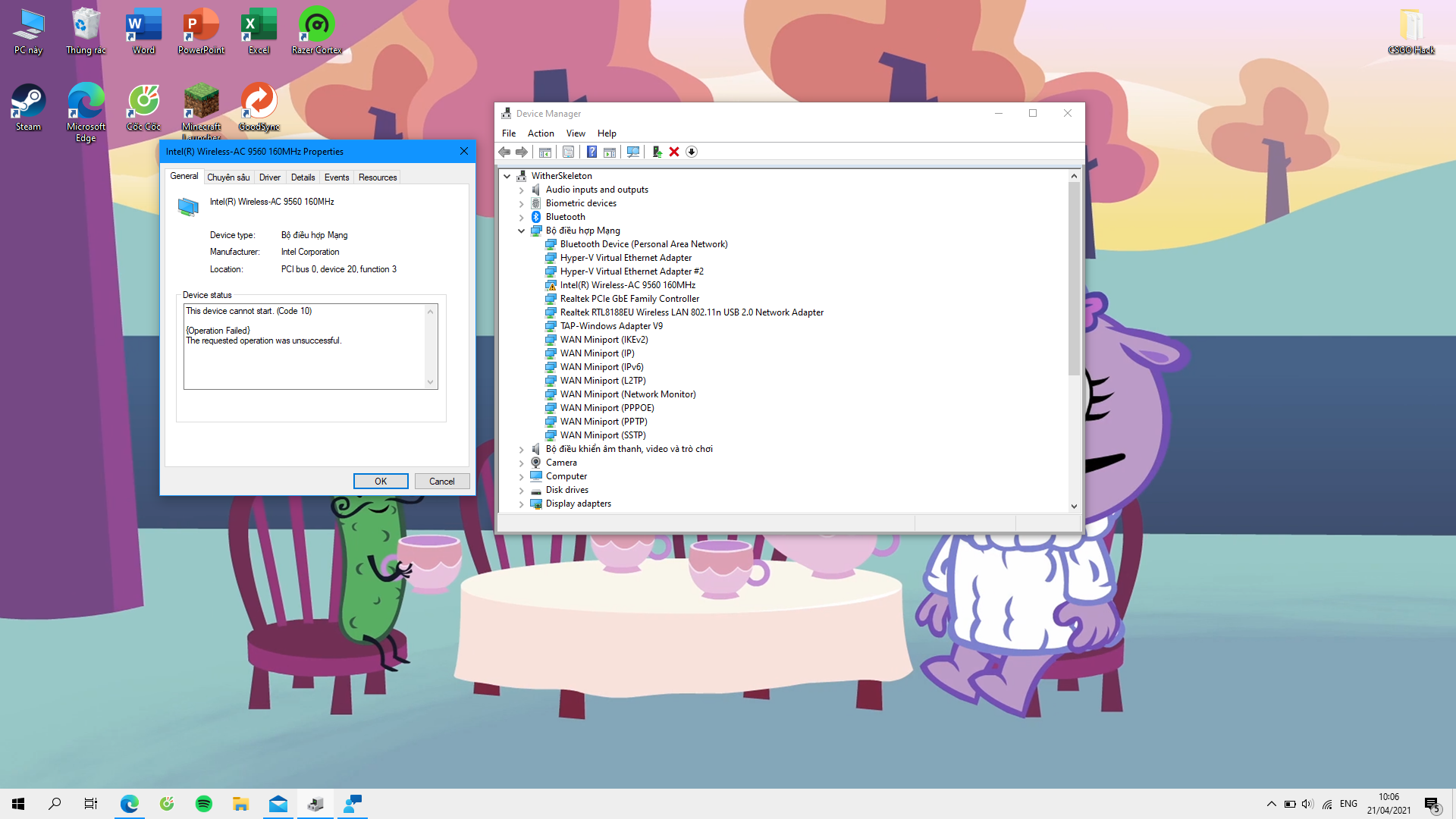Open the GoodSync desktop shortcut

(259, 108)
